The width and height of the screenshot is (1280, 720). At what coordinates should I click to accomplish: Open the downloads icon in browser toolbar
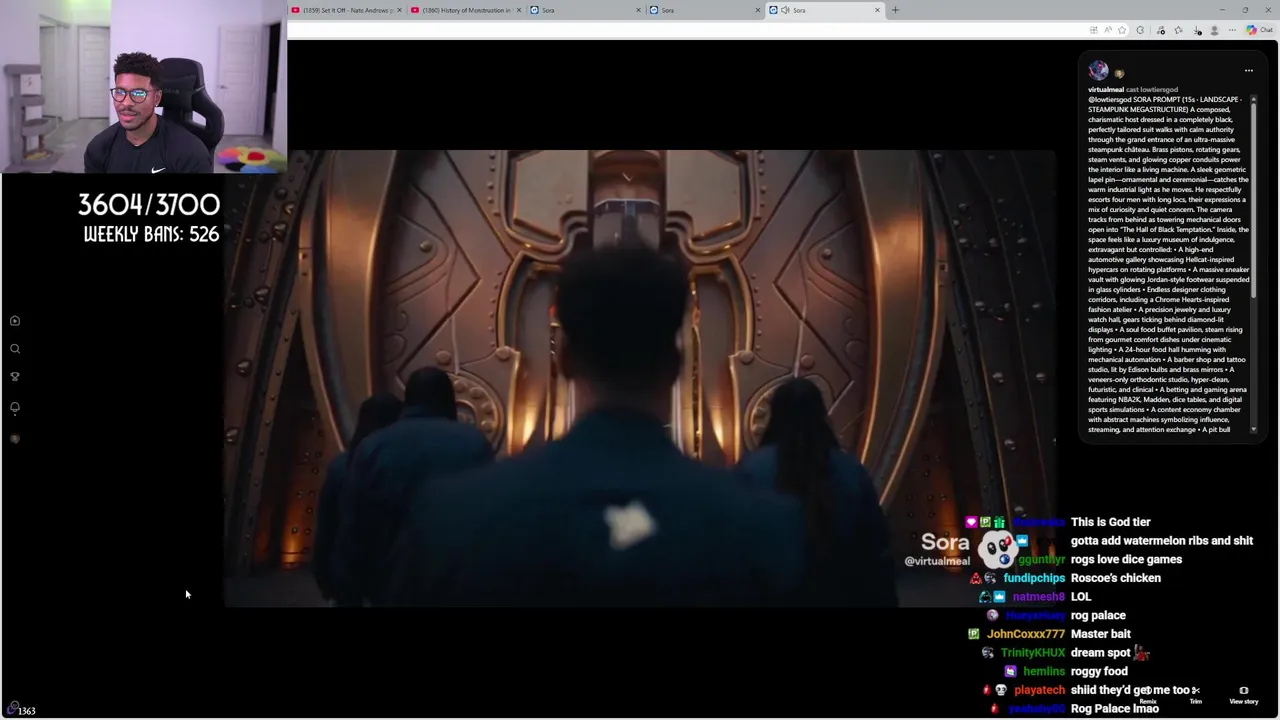(x=1198, y=30)
